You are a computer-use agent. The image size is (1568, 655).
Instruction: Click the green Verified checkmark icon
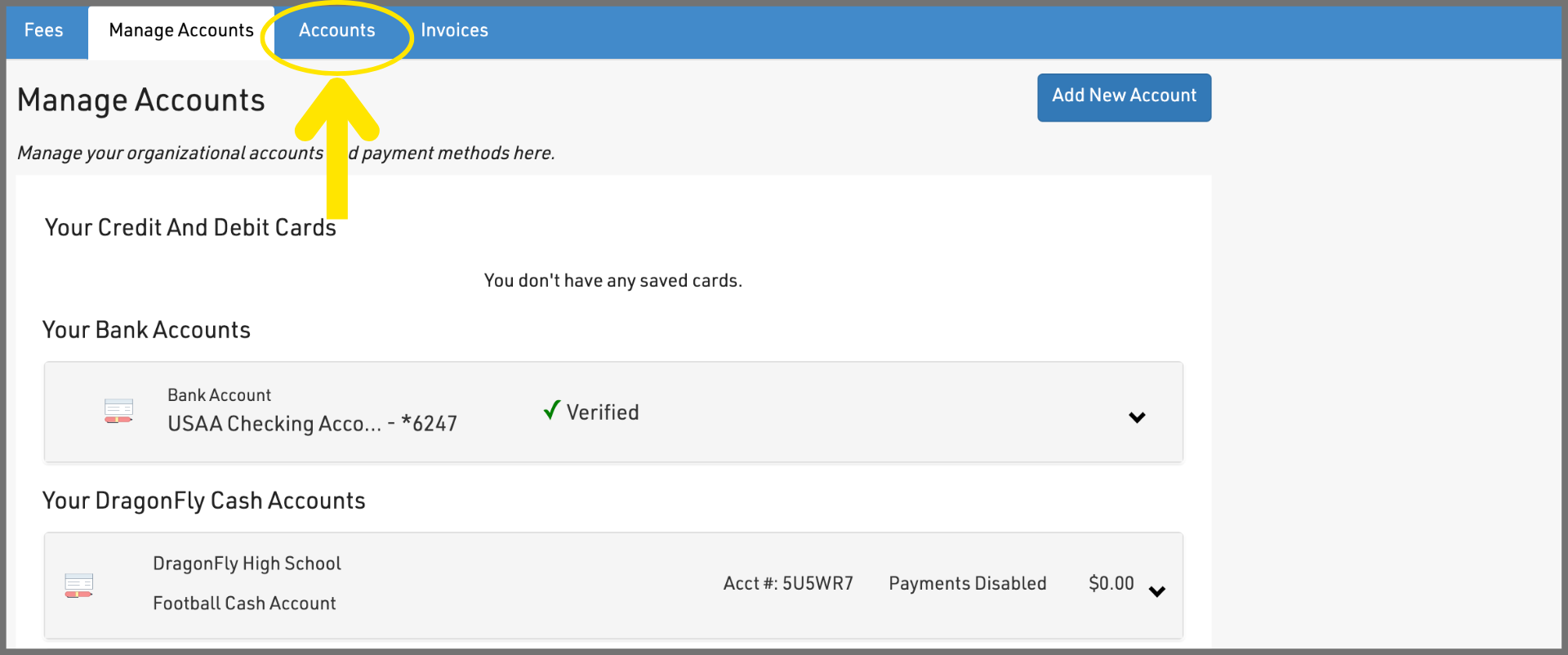tap(552, 410)
